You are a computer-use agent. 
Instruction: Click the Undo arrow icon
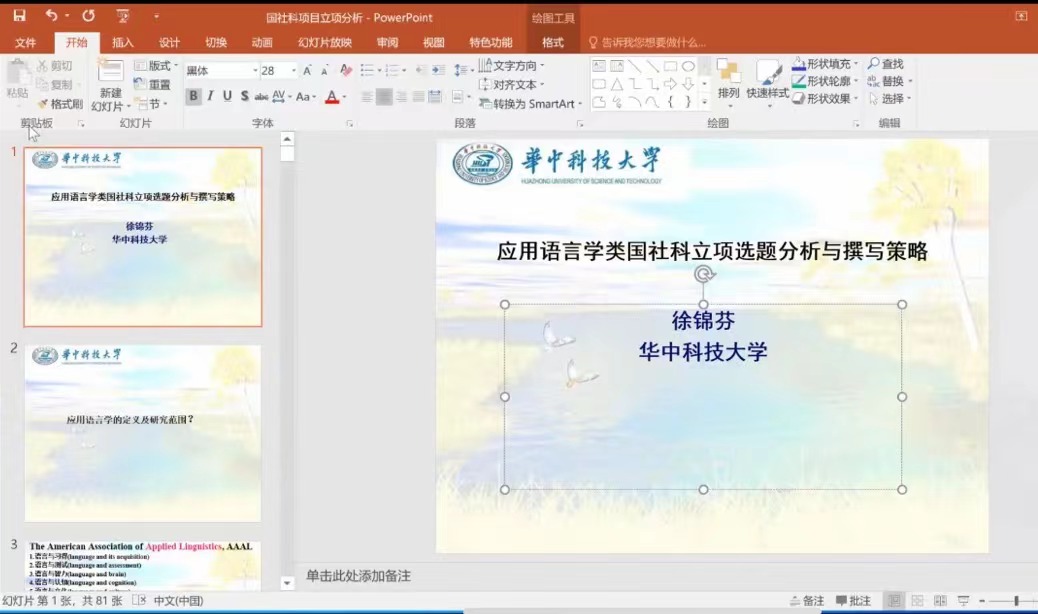[x=52, y=16]
